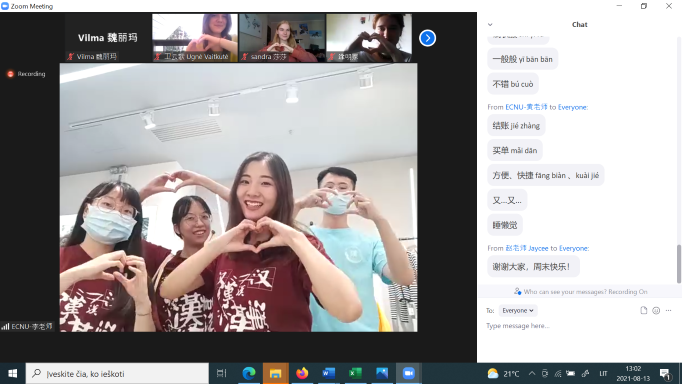Open Firefox from taskbar
The width and height of the screenshot is (682, 384).
[302, 374]
